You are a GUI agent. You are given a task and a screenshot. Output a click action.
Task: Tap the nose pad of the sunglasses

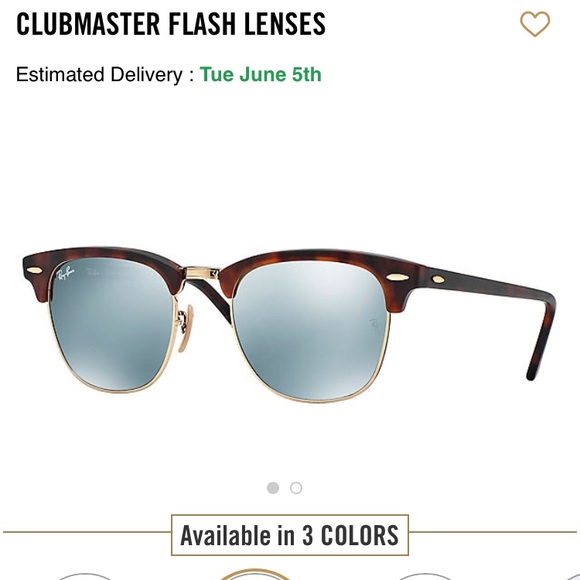point(185,328)
